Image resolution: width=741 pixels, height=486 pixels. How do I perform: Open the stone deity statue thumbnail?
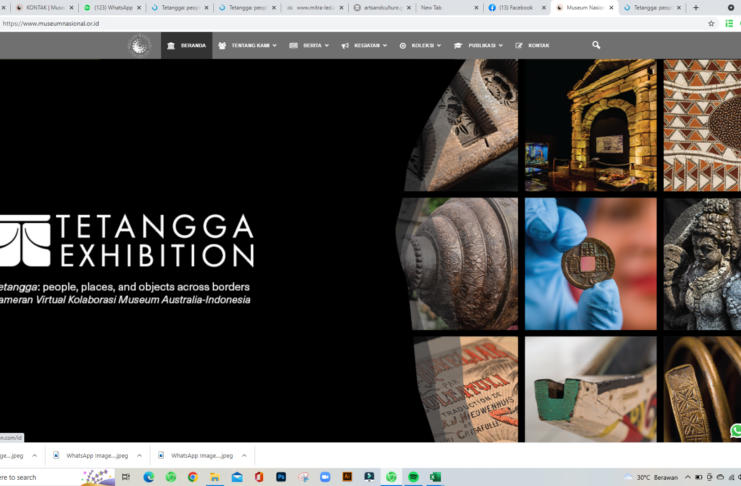pos(702,264)
